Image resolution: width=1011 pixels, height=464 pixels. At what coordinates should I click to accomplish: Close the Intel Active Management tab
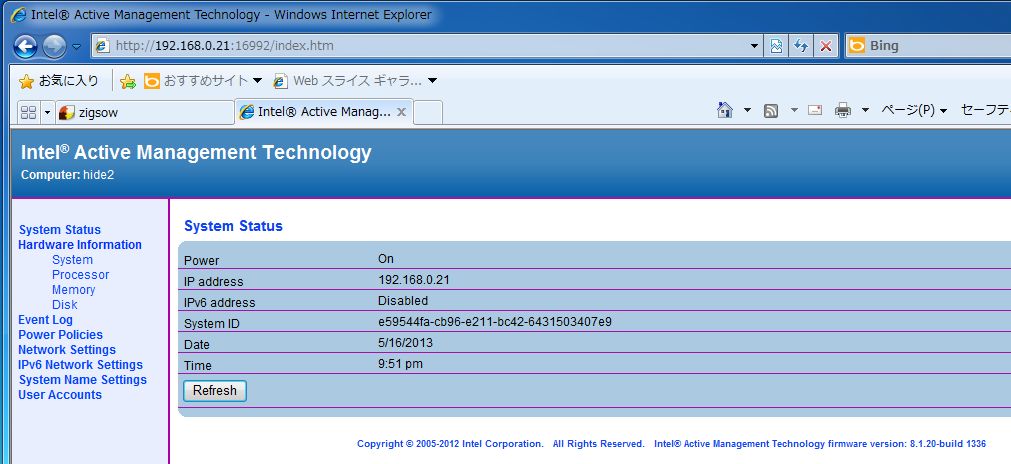click(401, 112)
